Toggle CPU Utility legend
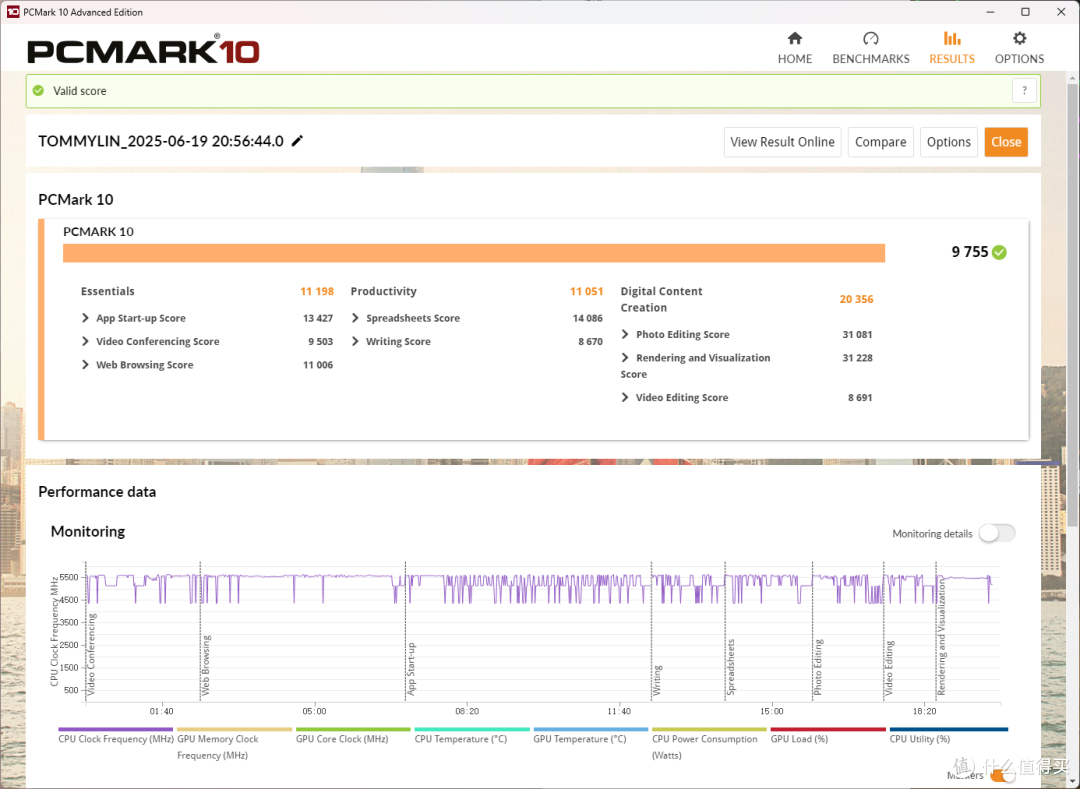Viewport: 1080px width, 789px height. (x=948, y=735)
